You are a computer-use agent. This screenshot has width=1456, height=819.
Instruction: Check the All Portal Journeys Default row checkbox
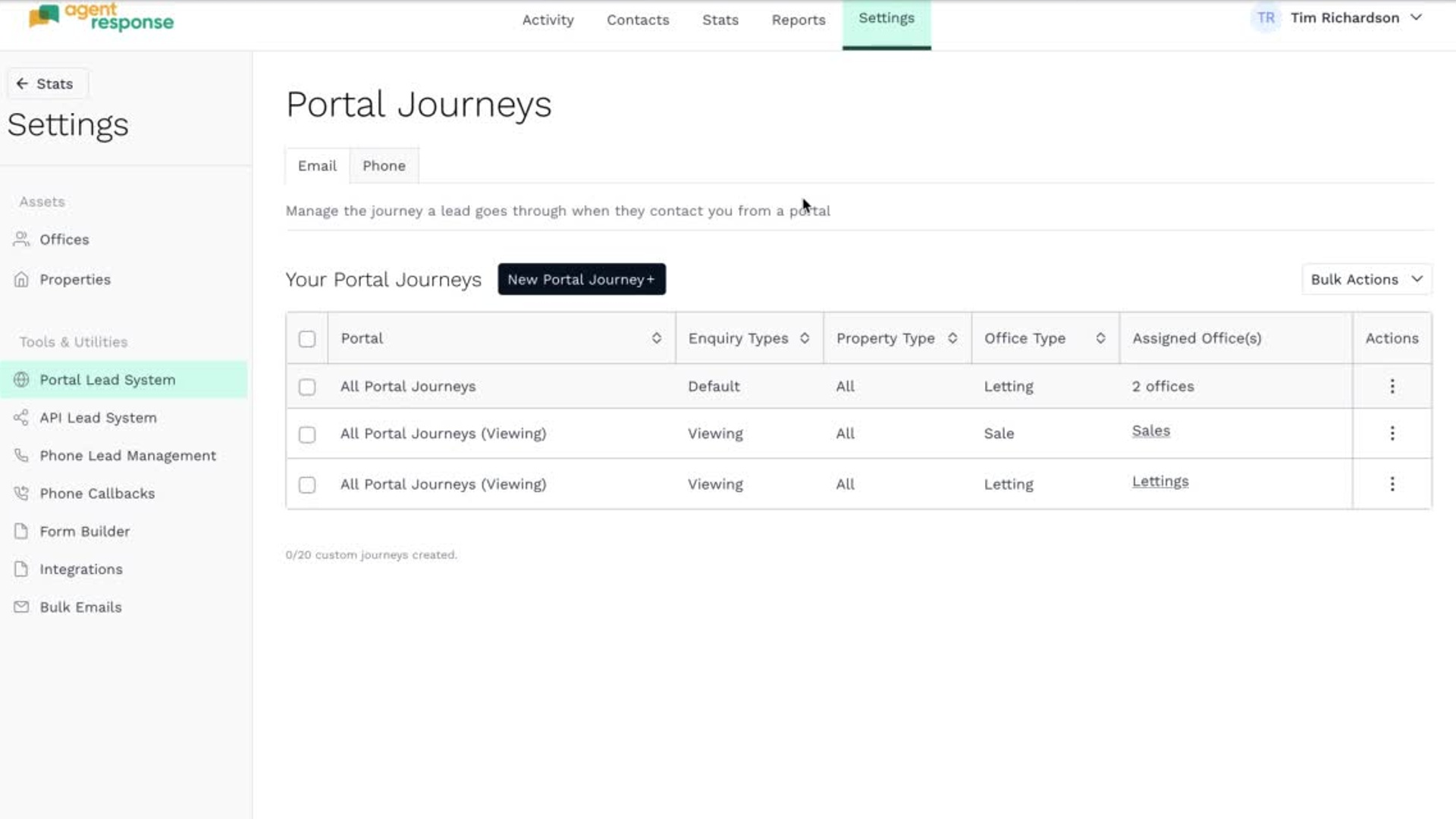pos(306,387)
